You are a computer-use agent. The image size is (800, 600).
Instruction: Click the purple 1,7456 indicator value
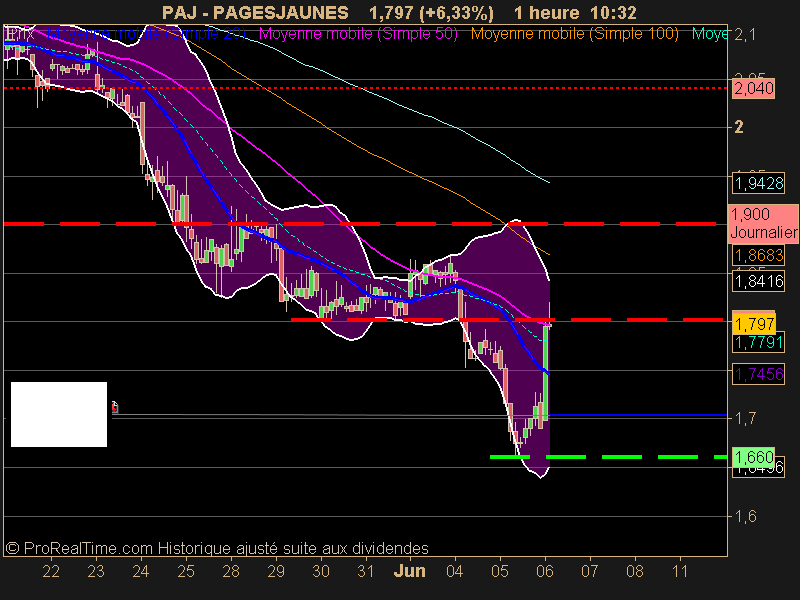point(759,374)
